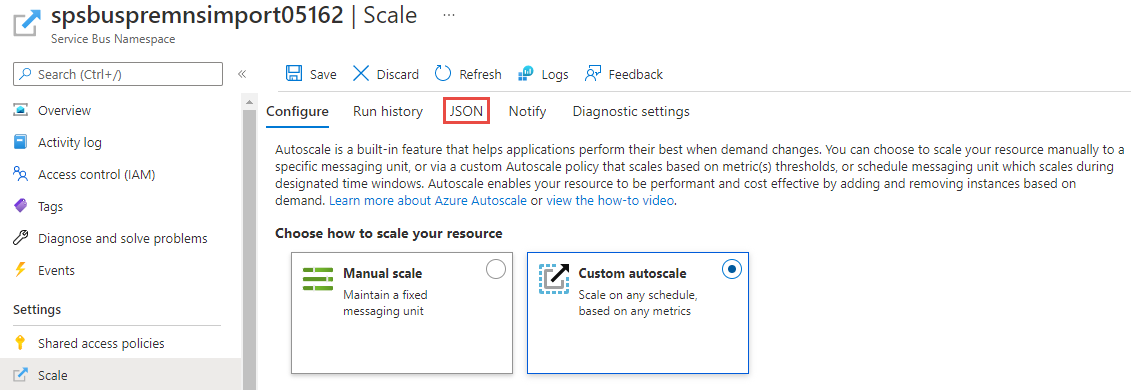The width and height of the screenshot is (1131, 390).
Task: Click the Access control (IAM) icon
Action: pyautogui.click(x=21, y=174)
